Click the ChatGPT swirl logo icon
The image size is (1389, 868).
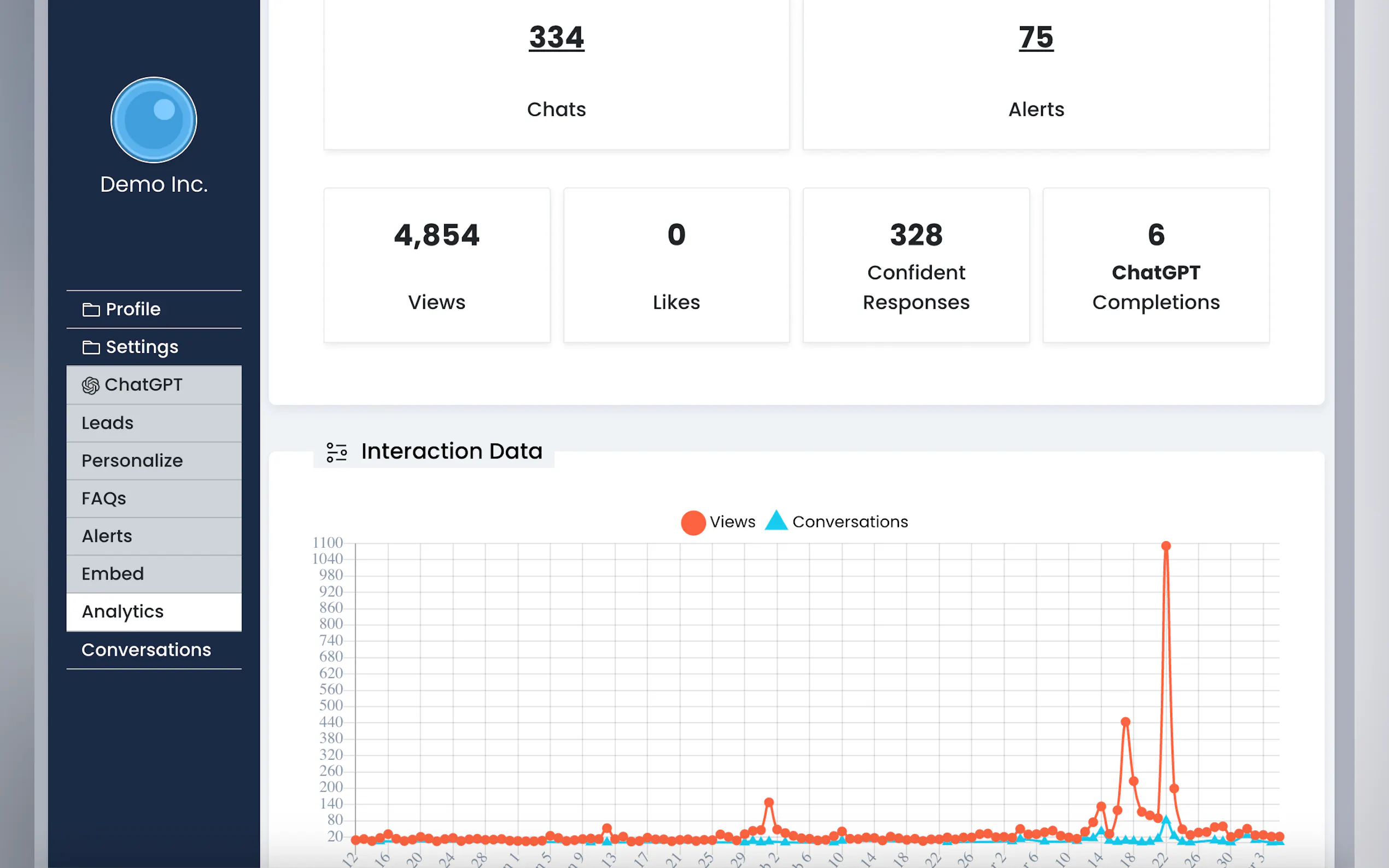[x=91, y=385]
